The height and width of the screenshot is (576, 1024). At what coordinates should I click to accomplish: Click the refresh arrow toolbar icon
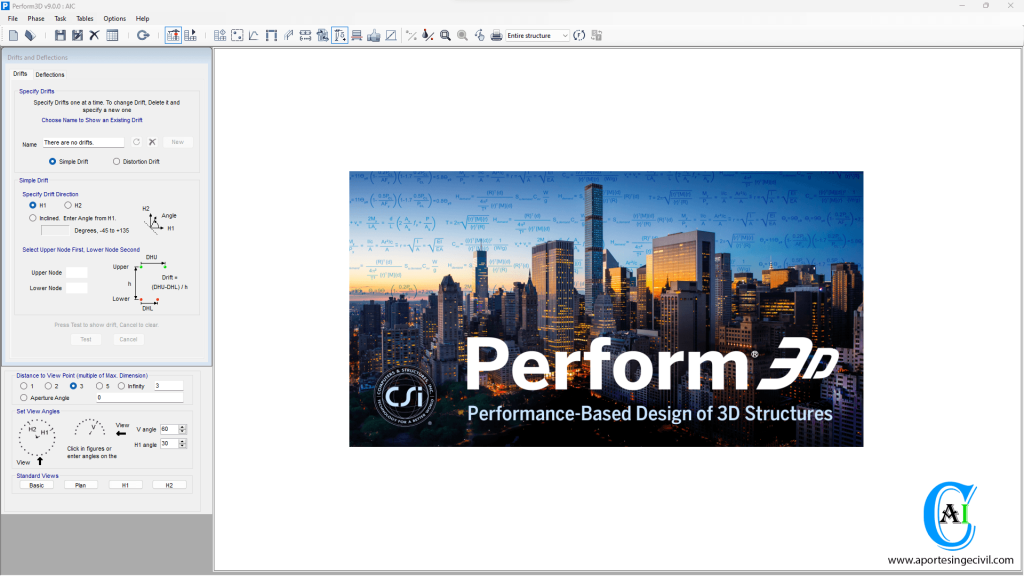click(x=143, y=35)
